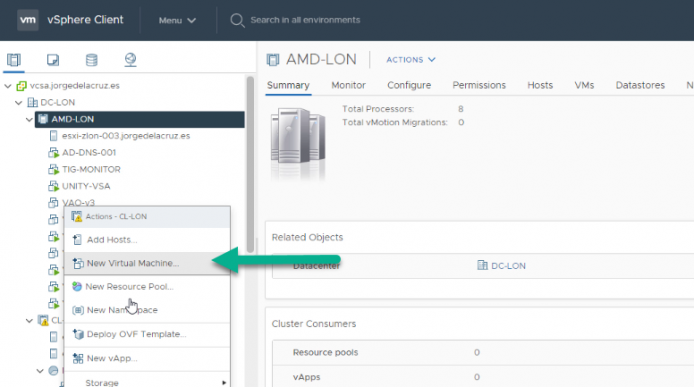The width and height of the screenshot is (694, 387).
Task: Select the AD-DNS-001 virtual machine
Action: [89, 153]
